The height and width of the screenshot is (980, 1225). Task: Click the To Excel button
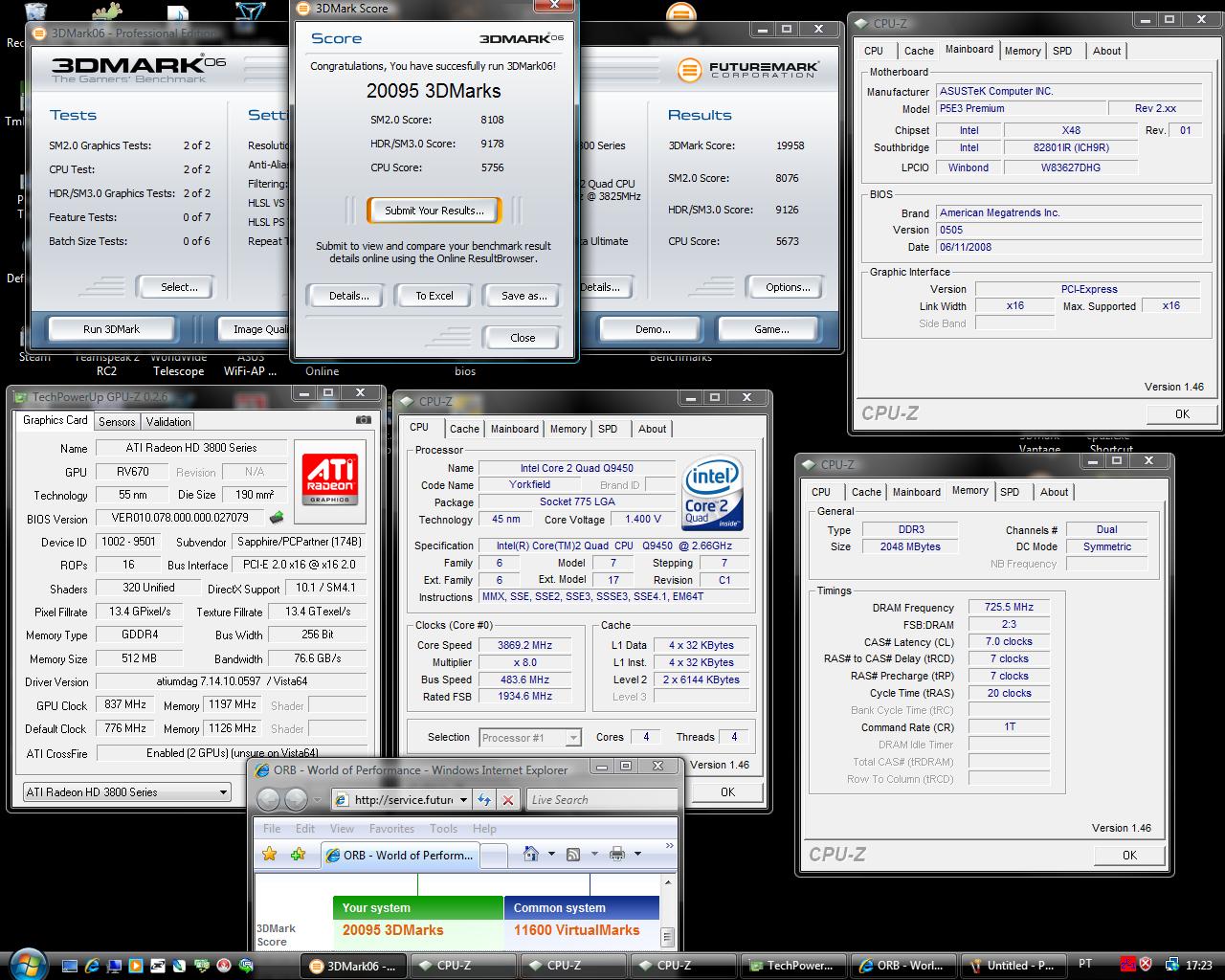[x=434, y=296]
